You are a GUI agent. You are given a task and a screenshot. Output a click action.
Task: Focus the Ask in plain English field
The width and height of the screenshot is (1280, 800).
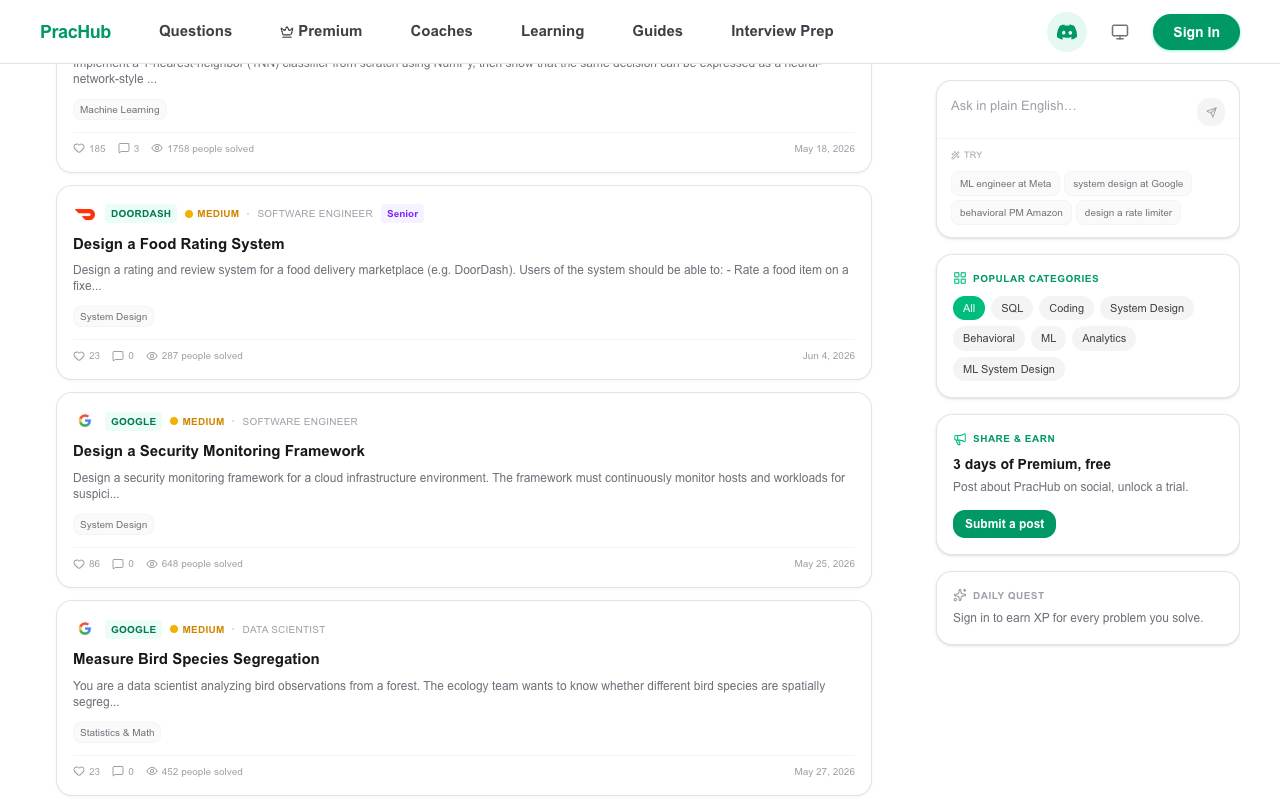tap(1068, 106)
